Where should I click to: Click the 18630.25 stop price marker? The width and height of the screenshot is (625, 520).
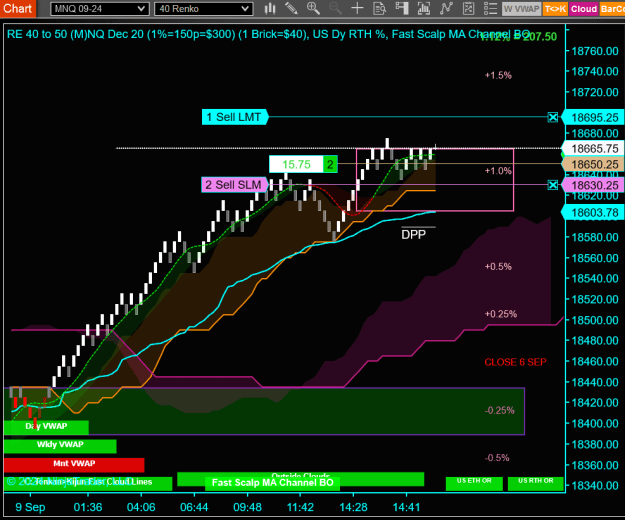coord(594,185)
